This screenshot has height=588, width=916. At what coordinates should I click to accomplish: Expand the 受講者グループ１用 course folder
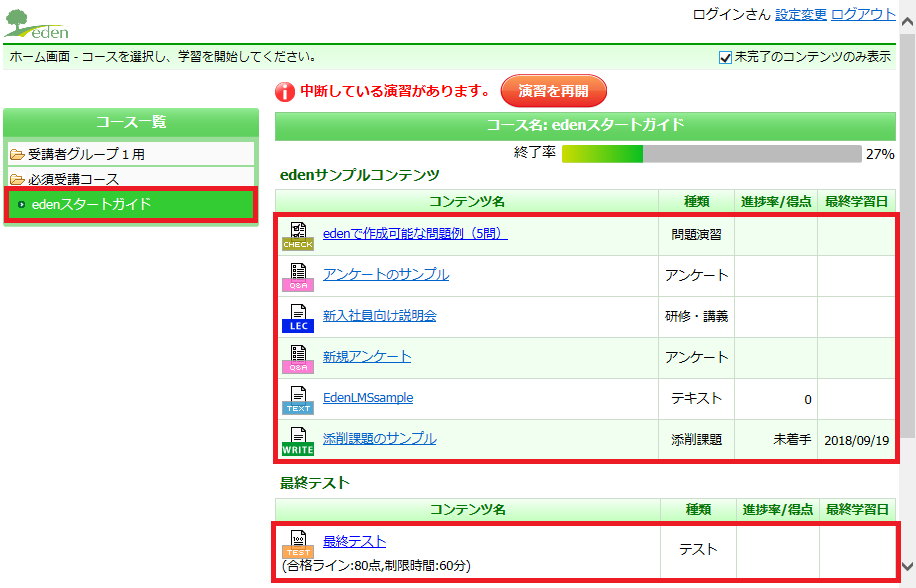pos(131,154)
